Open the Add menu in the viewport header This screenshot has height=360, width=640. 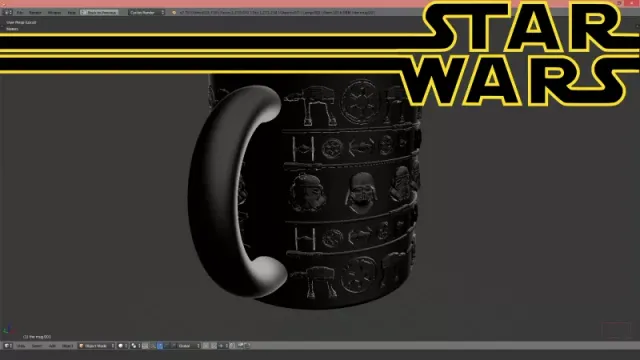[x=52, y=346]
